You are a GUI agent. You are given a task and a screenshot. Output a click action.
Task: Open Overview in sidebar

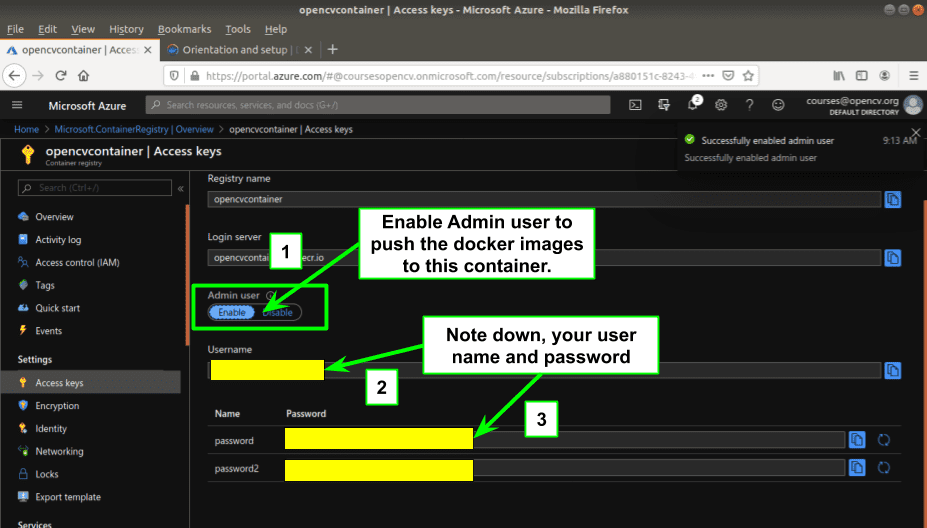click(54, 217)
